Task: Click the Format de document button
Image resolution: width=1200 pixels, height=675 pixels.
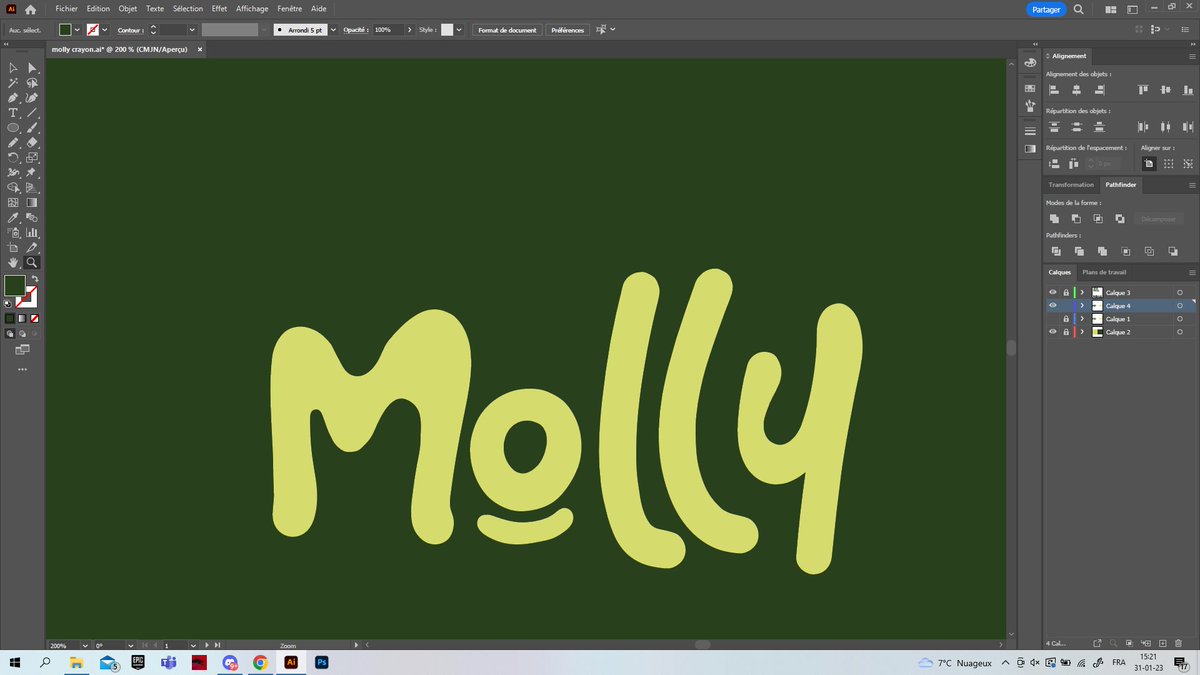Action: (x=506, y=30)
